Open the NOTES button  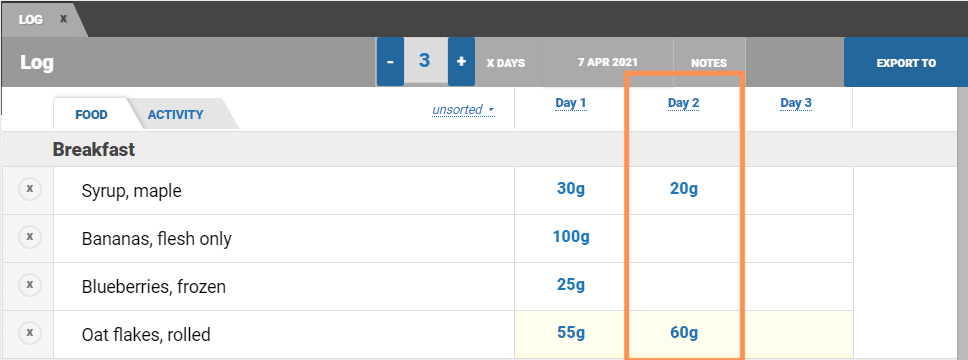click(709, 62)
